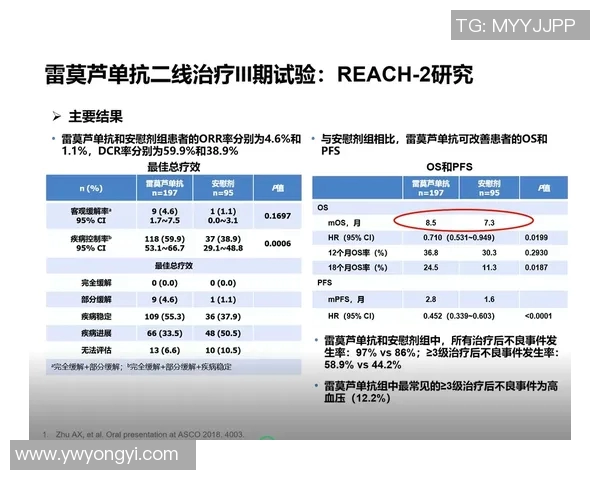This screenshot has height=480, width=600.
Task: Click the bullet about ORR率 4.6%和1.1%
Action: click(181, 145)
